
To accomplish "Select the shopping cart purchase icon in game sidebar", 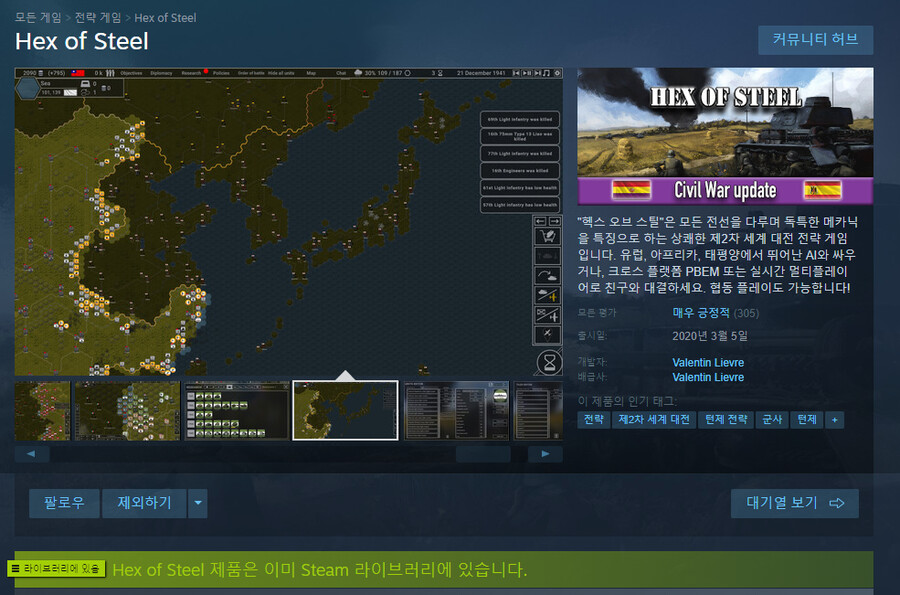I will [546, 237].
